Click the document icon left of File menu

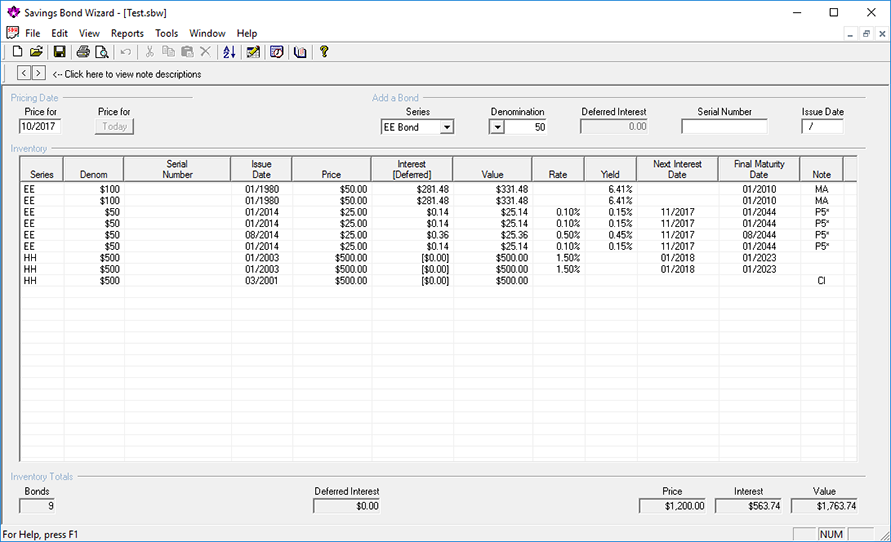point(12,32)
